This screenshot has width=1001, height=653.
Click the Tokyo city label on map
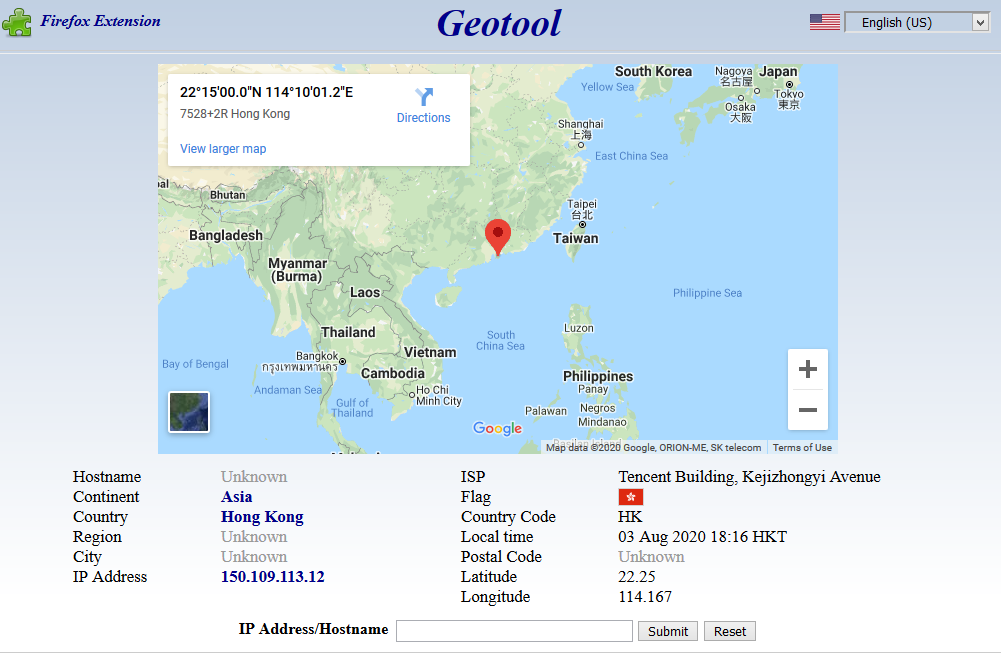[788, 99]
